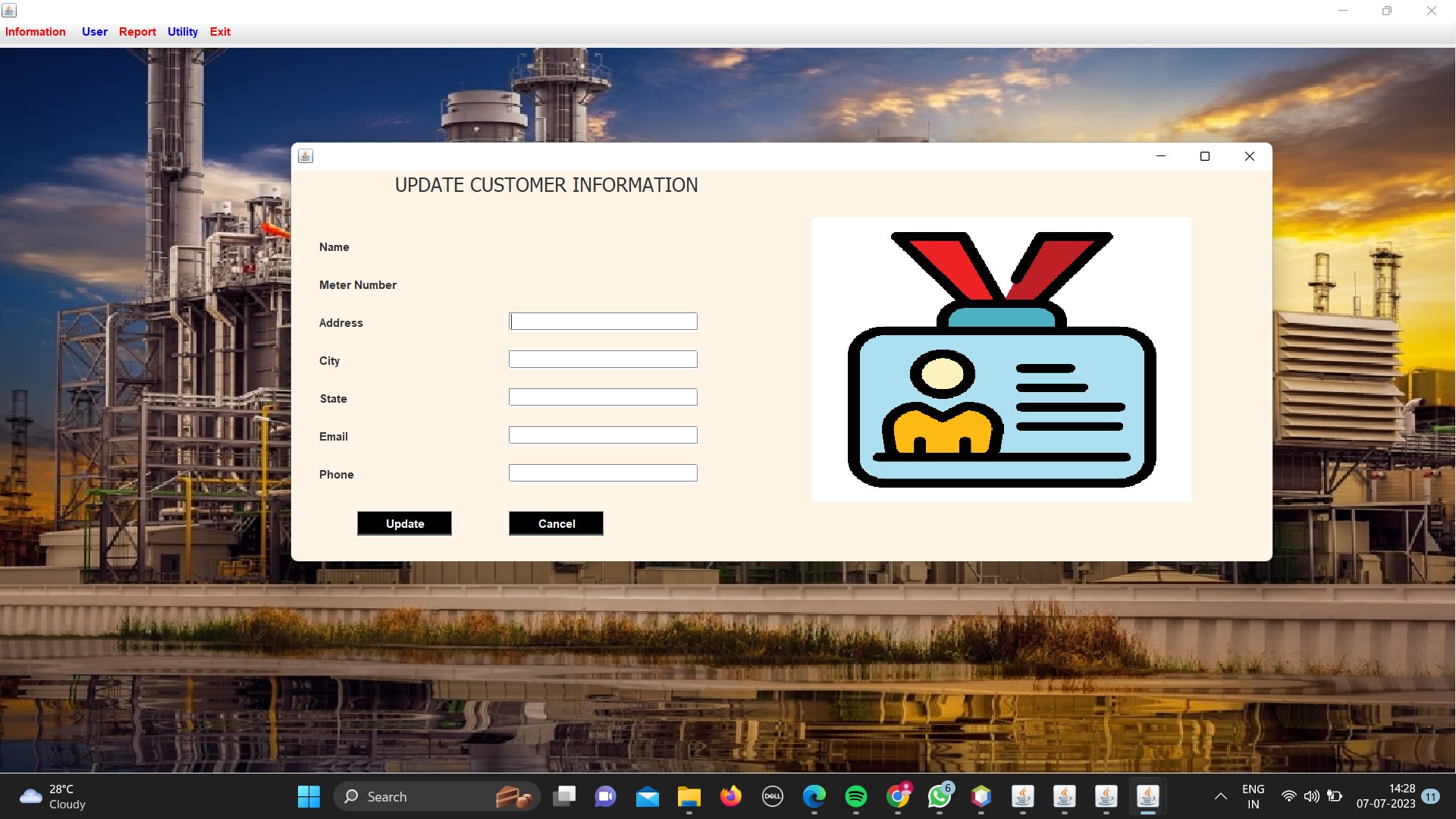The width and height of the screenshot is (1456, 819).
Task: Click the ENG IN language indicator
Action: (x=1253, y=796)
